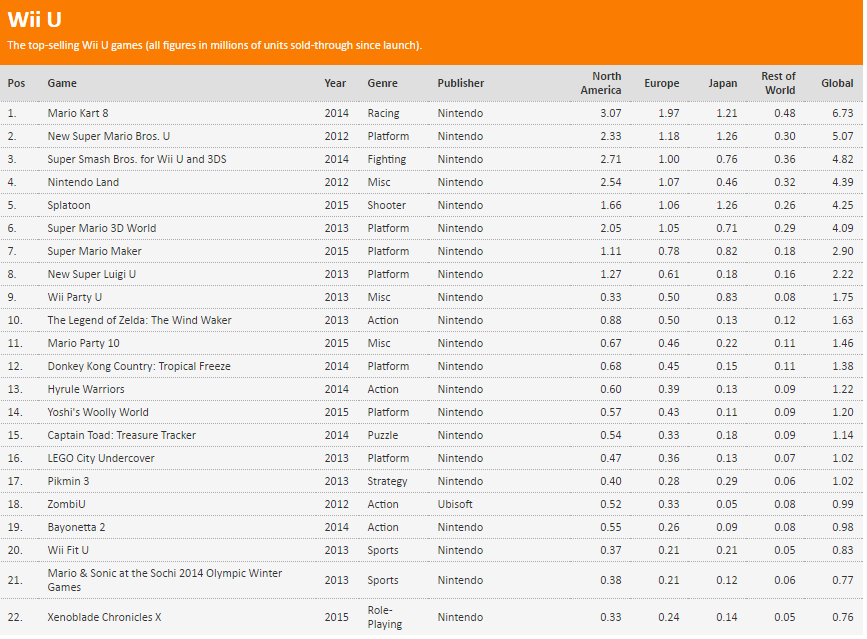867x639 pixels.
Task: Click global value 4.82
Action: pos(843,160)
